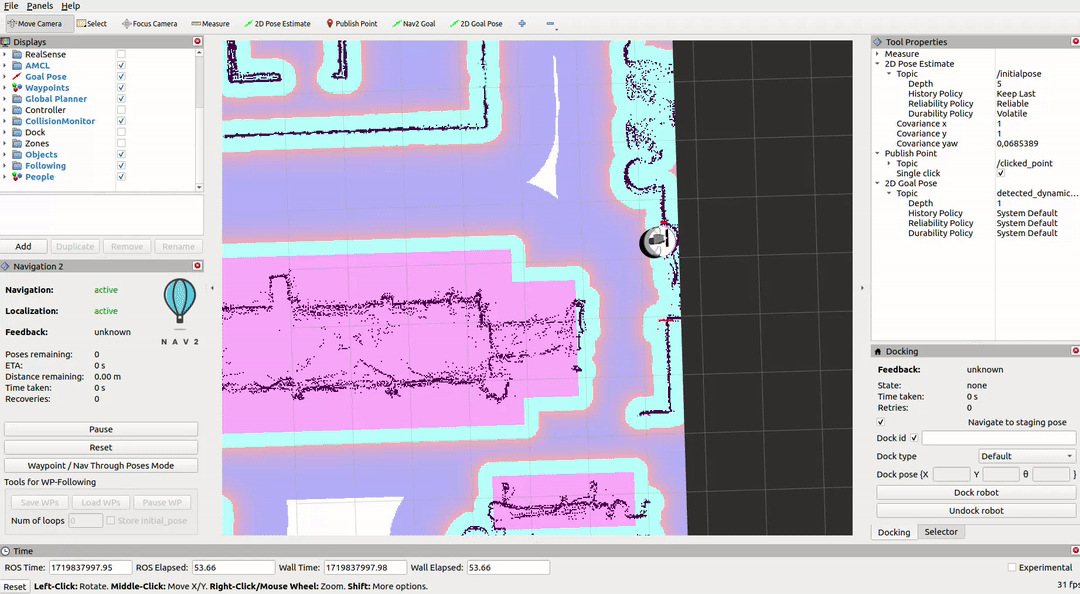This screenshot has height=594, width=1080.
Task: Click the robot model in the map
Action: [x=658, y=242]
